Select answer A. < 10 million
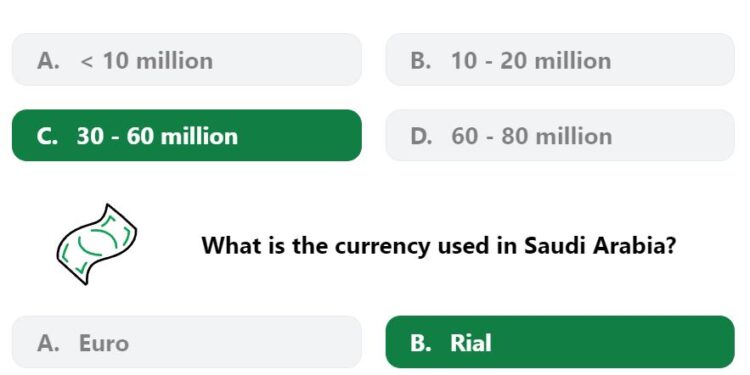The image size is (750, 375). pos(187,60)
